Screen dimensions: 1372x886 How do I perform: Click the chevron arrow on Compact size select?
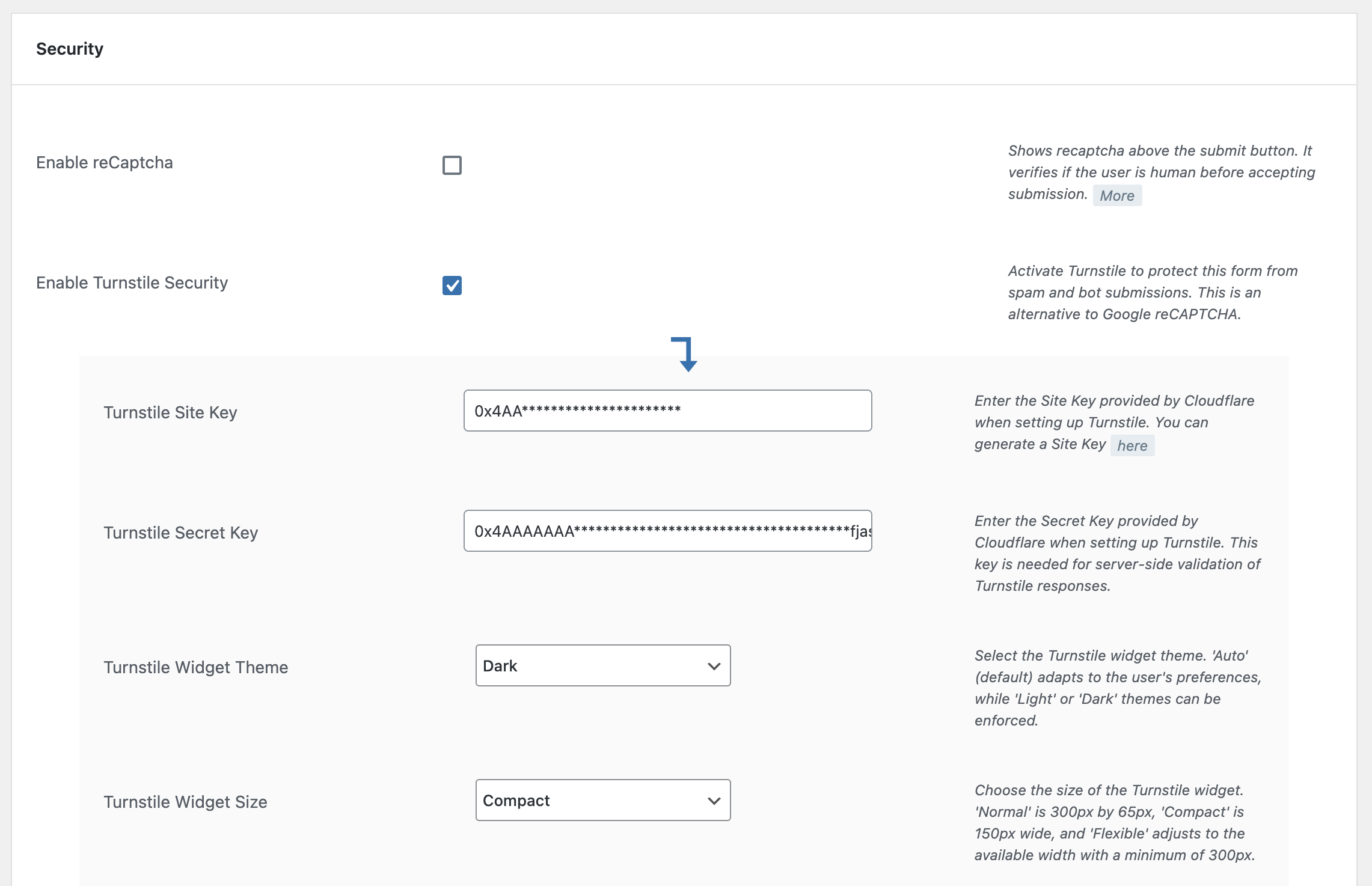[x=714, y=801]
